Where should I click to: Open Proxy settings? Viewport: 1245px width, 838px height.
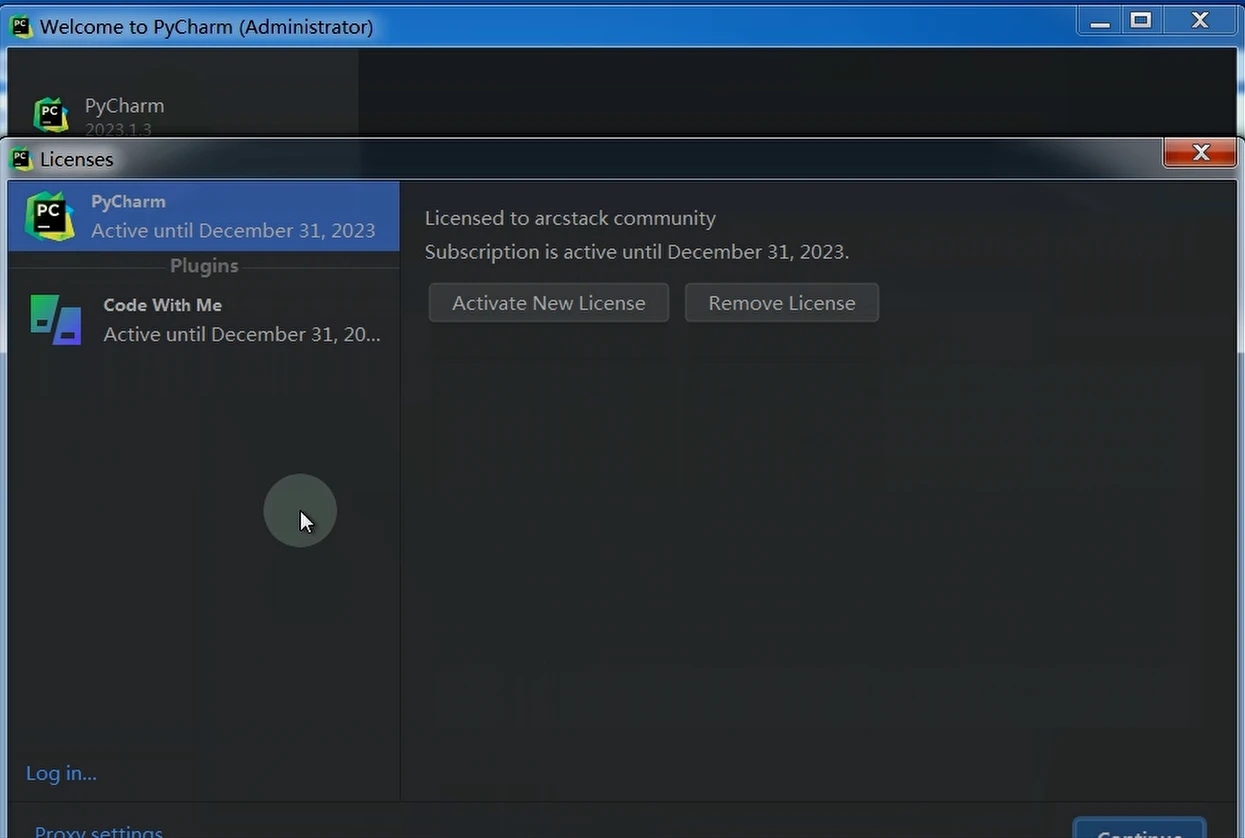(x=97, y=830)
